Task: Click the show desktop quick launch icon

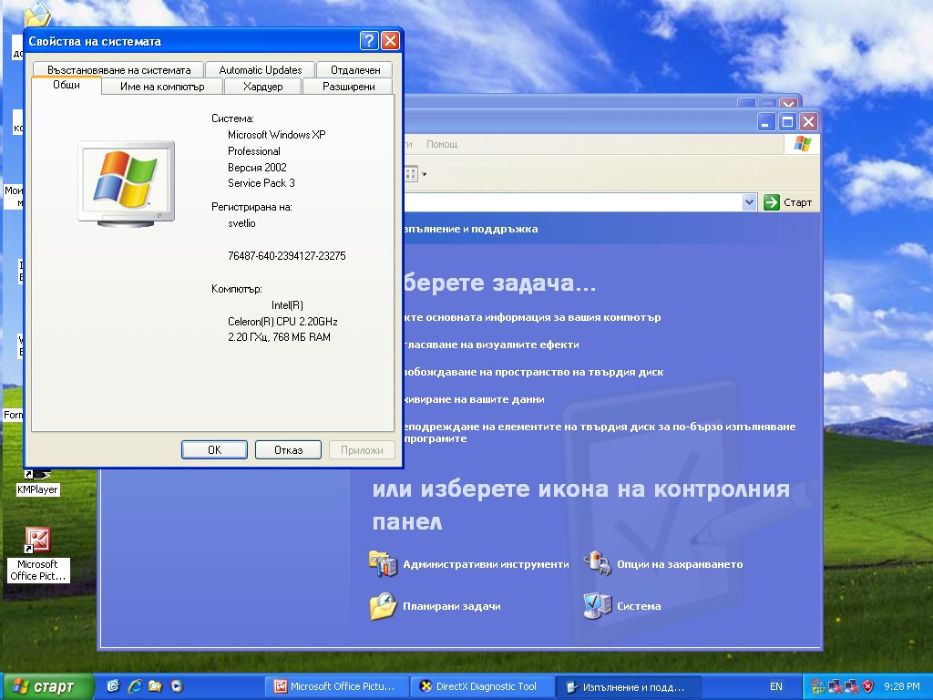Action: 112,686
